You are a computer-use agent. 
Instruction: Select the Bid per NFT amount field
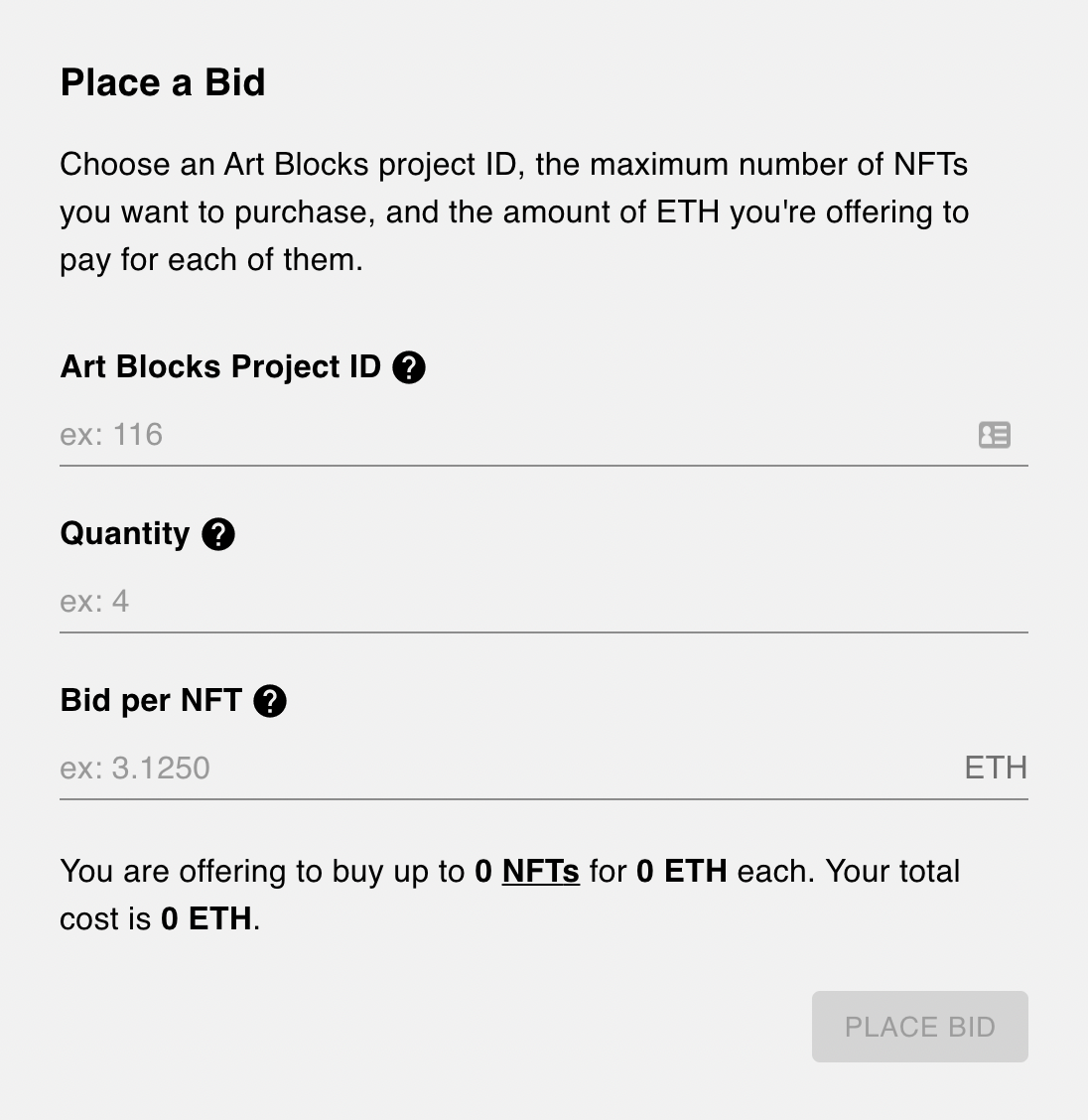[x=496, y=769]
